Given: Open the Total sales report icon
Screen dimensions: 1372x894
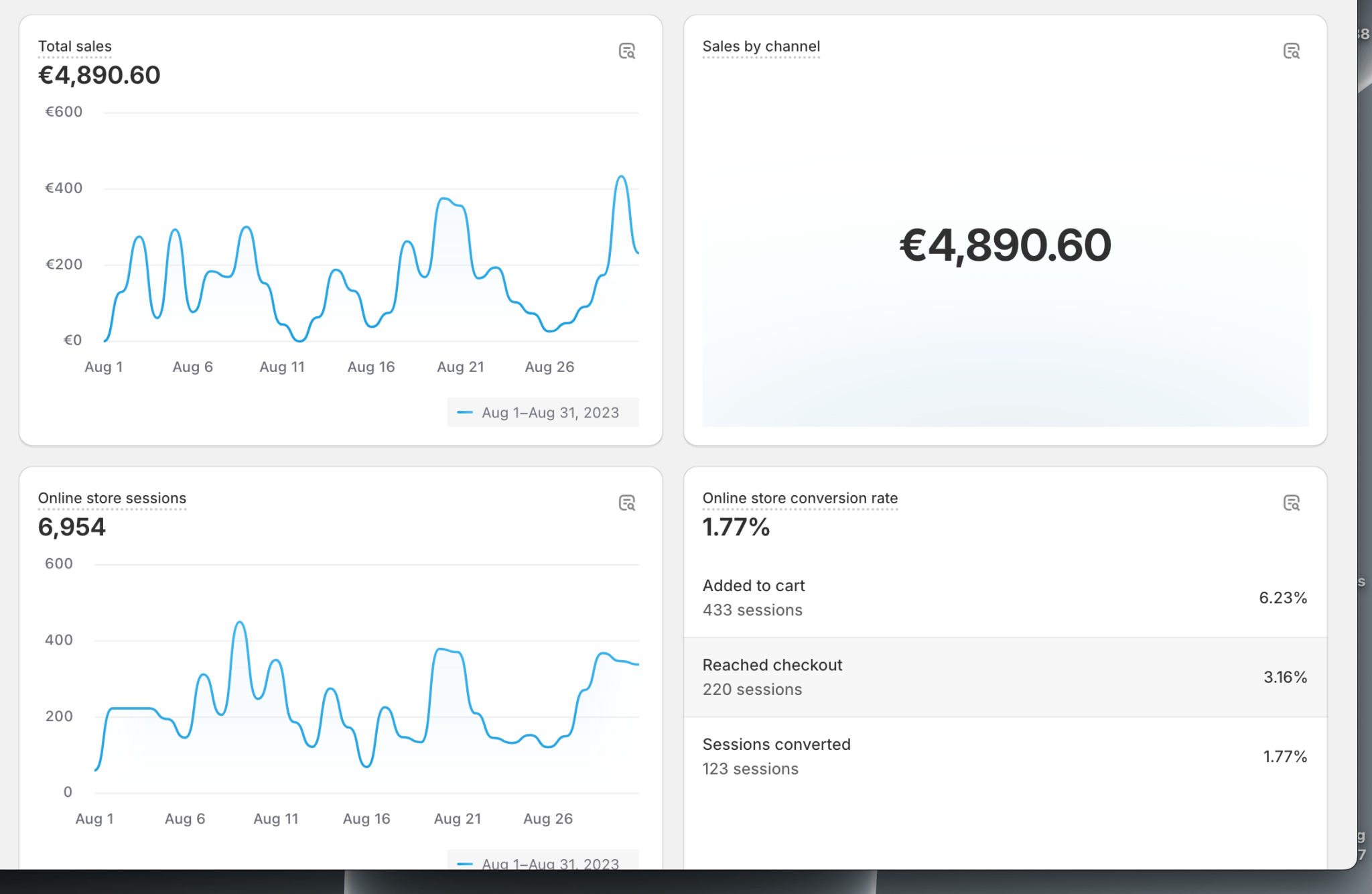Looking at the screenshot, I should (626, 51).
